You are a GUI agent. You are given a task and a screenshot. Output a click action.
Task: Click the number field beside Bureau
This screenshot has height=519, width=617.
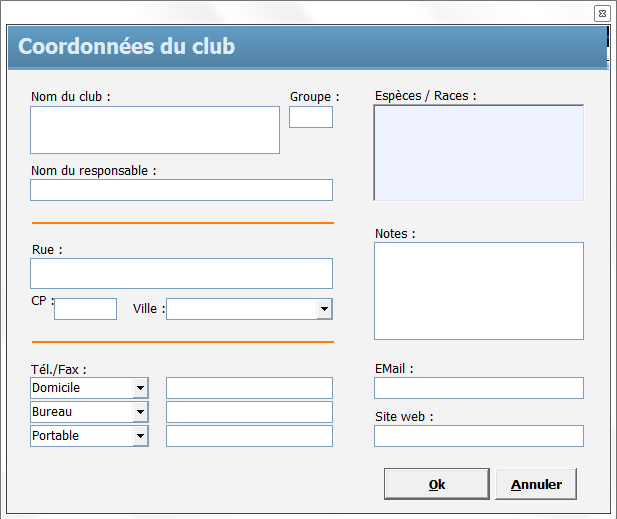[x=249, y=412]
